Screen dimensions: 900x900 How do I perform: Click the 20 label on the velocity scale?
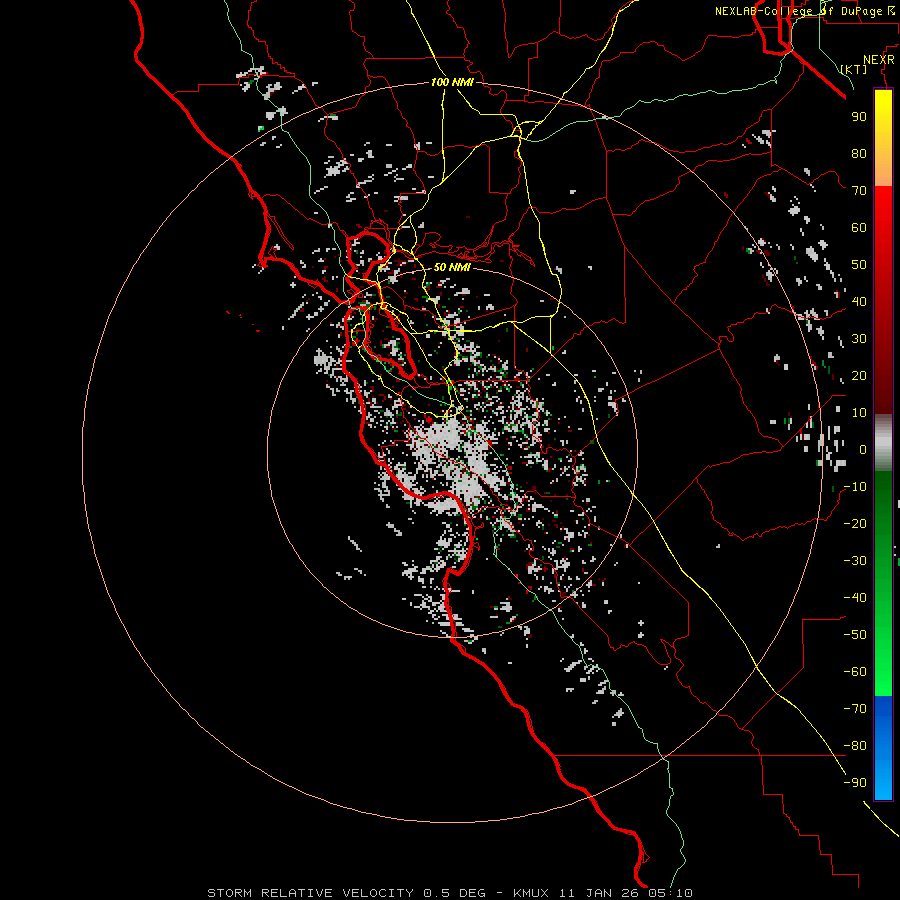pos(859,376)
